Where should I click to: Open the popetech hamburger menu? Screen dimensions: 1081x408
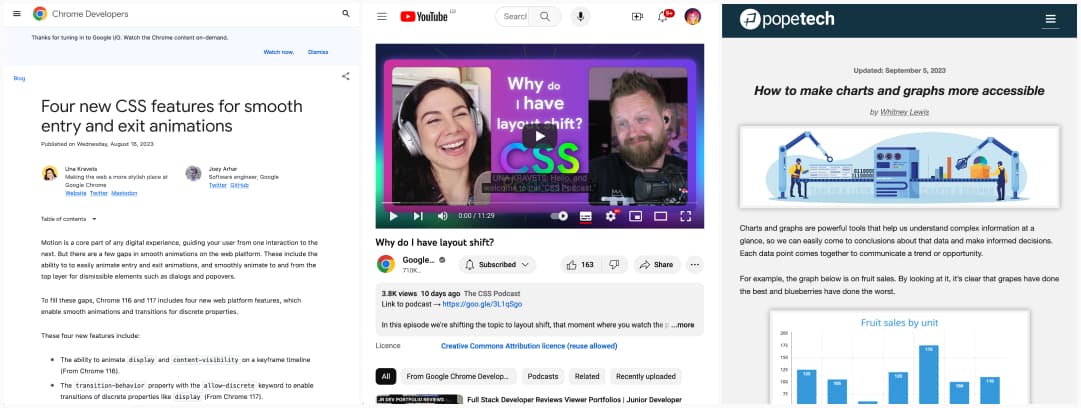1050,19
